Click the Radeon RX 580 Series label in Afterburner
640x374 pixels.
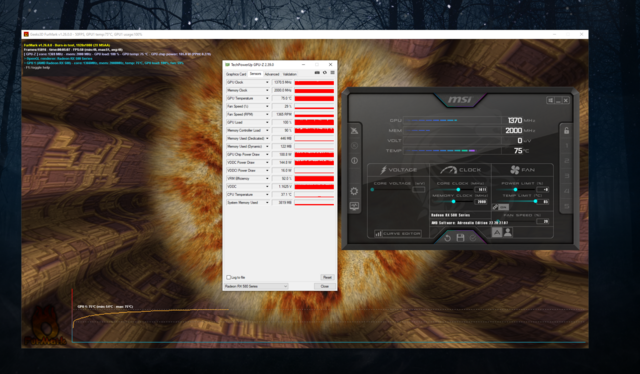coord(451,215)
